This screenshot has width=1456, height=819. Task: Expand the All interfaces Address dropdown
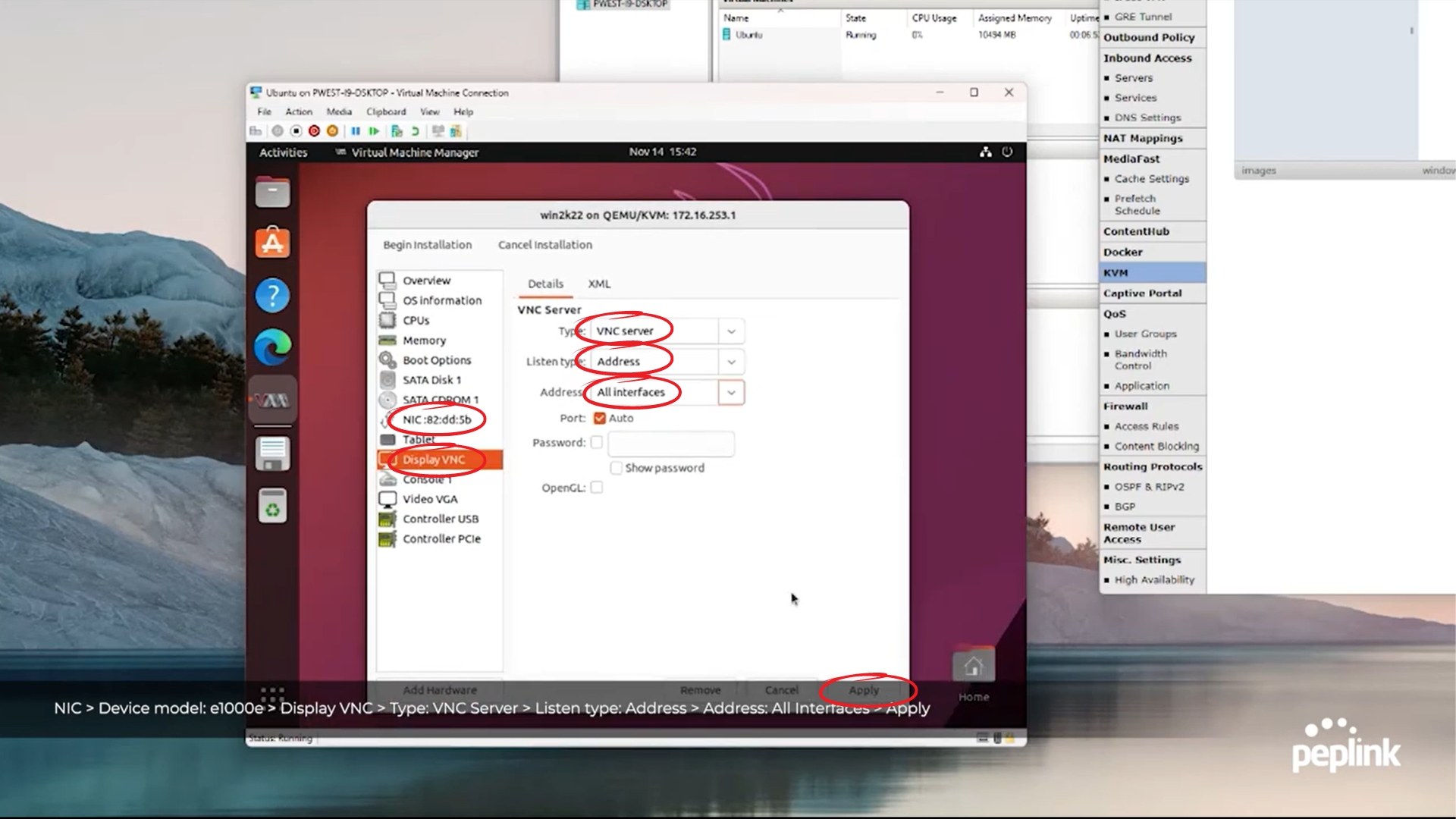point(731,392)
